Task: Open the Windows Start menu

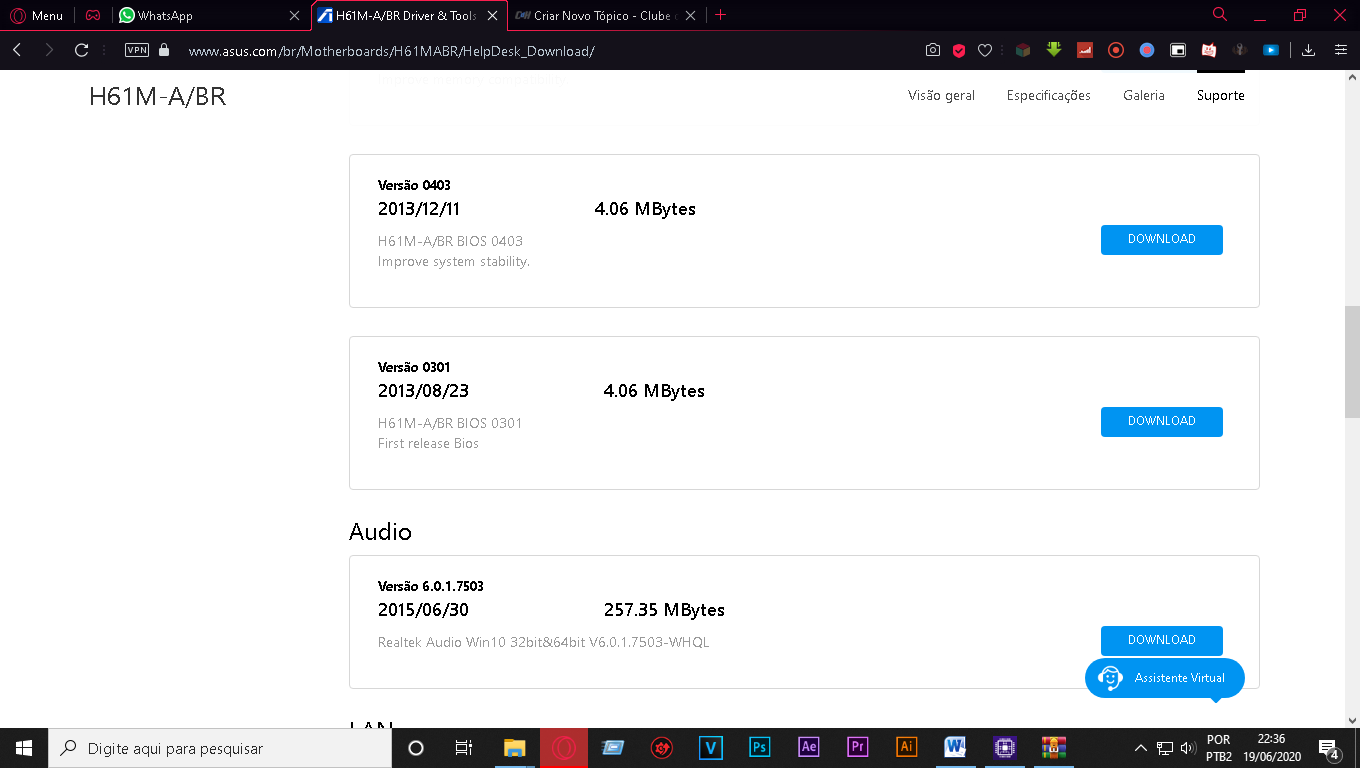Action: click(x=24, y=748)
